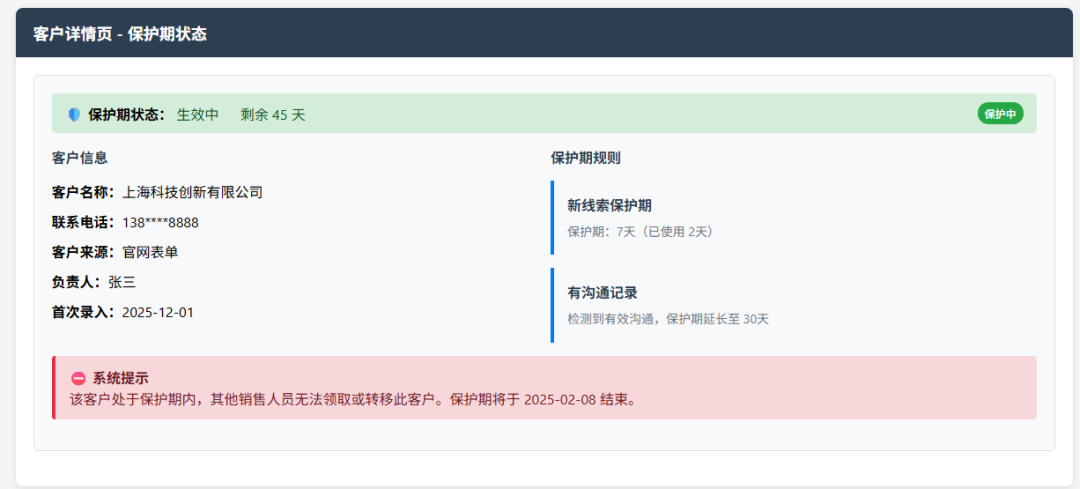Click the 系统提示 alert heading
The height and width of the screenshot is (489, 1080).
click(x=121, y=378)
